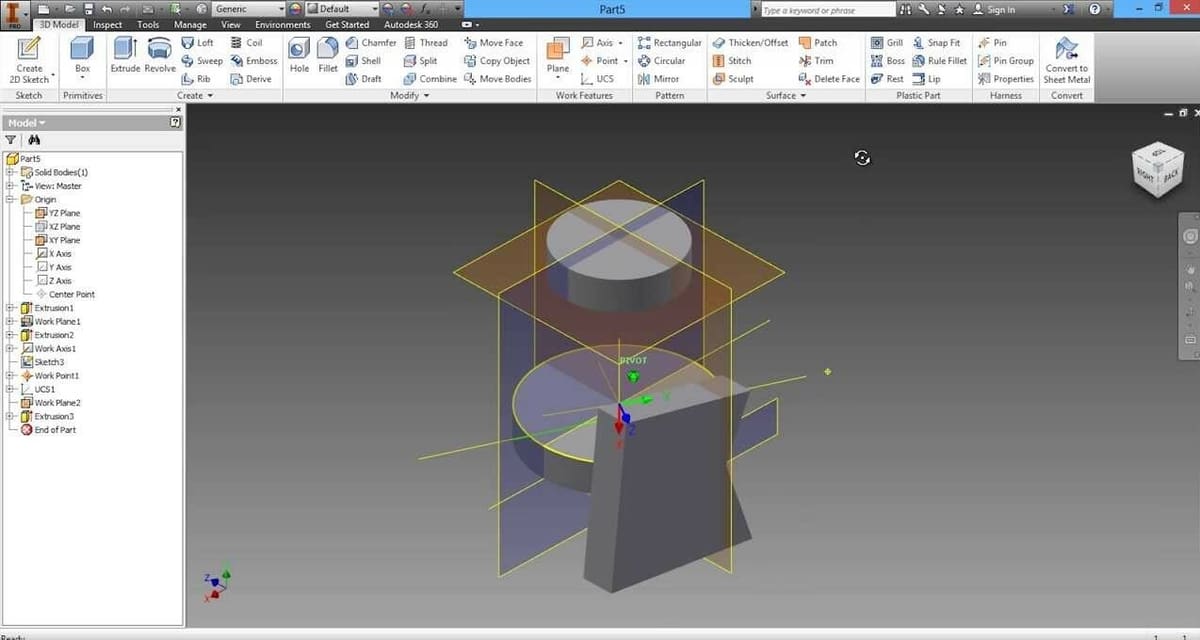Image resolution: width=1200 pixels, height=640 pixels.
Task: Pick the Sweep tool
Action: 202,61
